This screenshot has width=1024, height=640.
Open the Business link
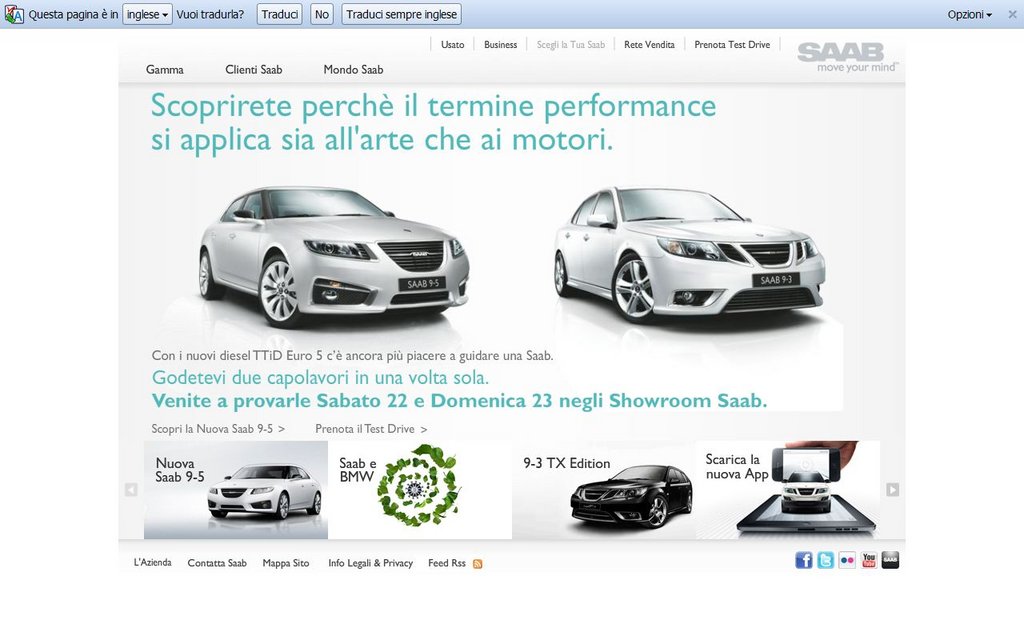[500, 44]
